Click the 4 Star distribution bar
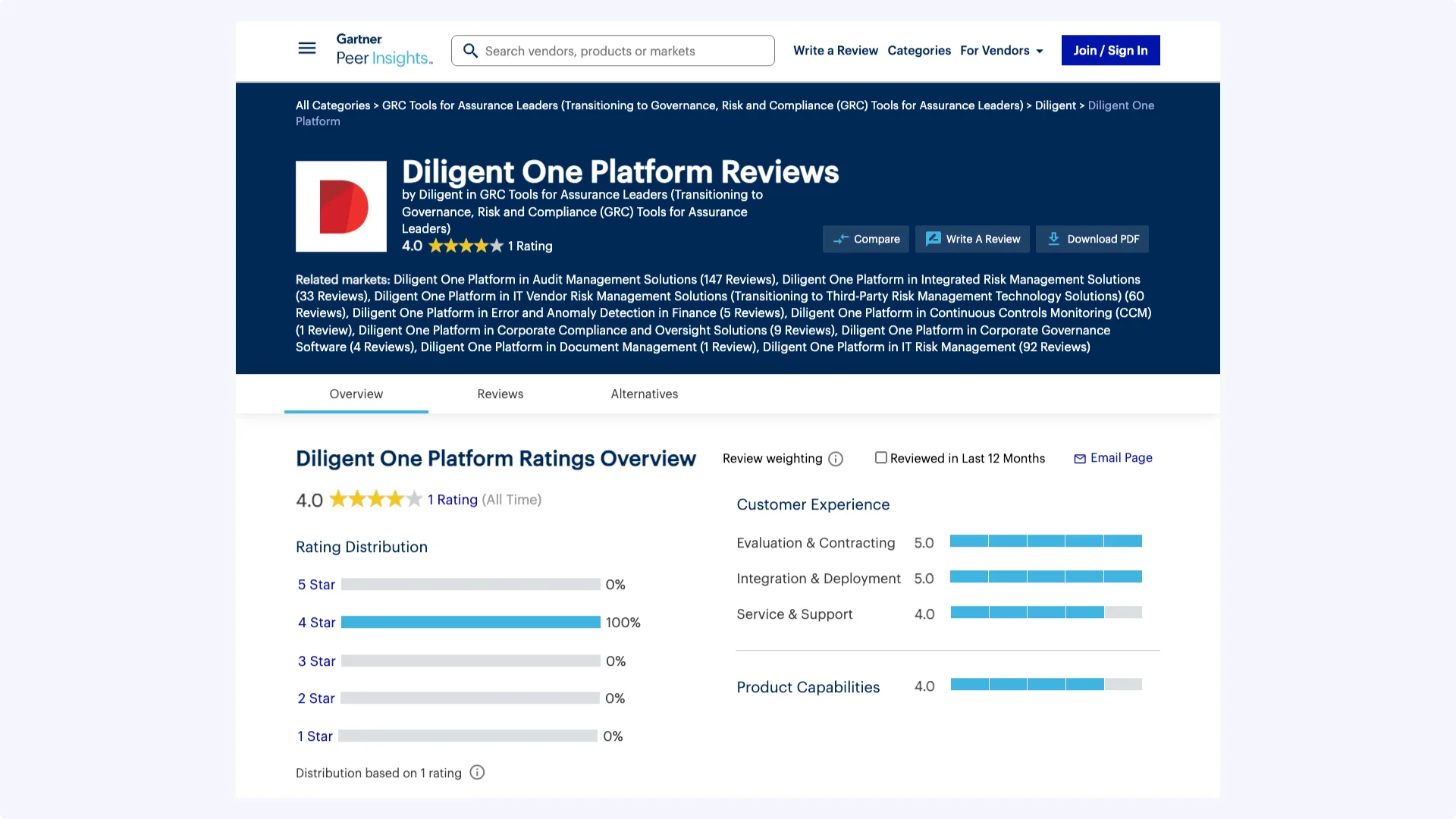Screen dimensions: 1456x819 (470, 622)
